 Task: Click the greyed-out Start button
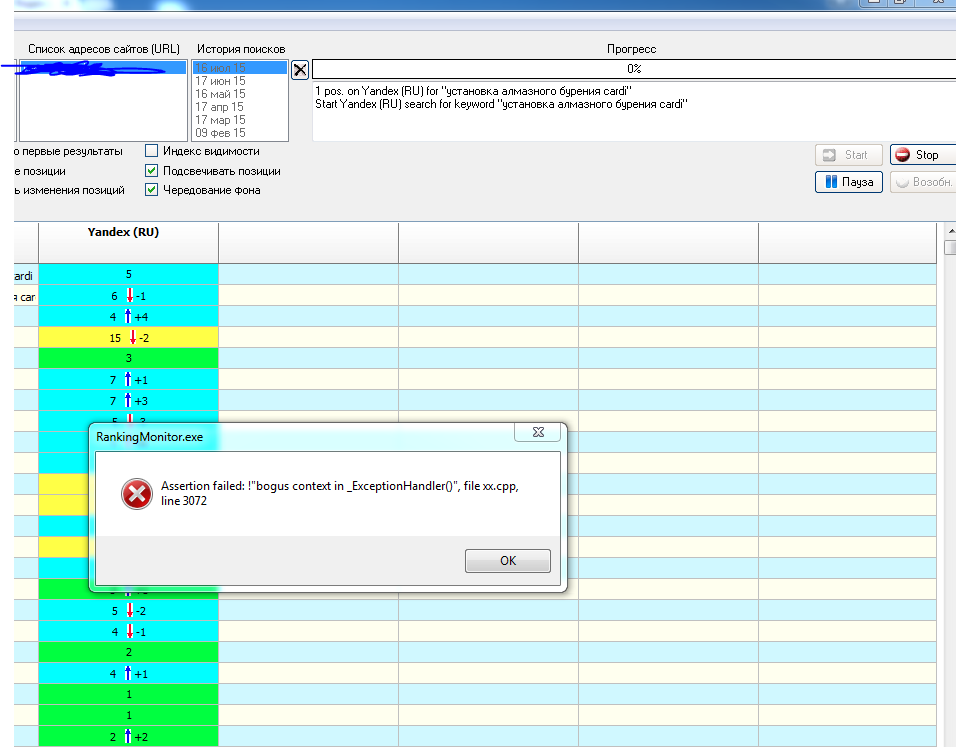tap(848, 155)
